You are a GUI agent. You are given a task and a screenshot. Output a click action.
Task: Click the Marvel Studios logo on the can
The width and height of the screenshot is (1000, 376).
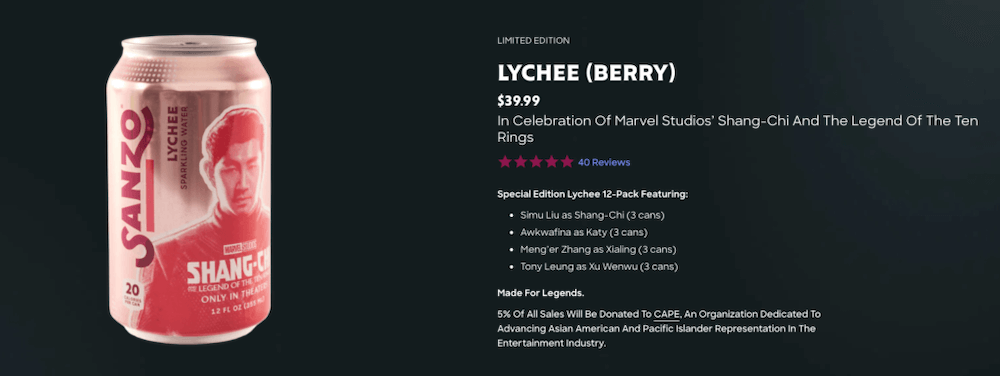(232, 250)
